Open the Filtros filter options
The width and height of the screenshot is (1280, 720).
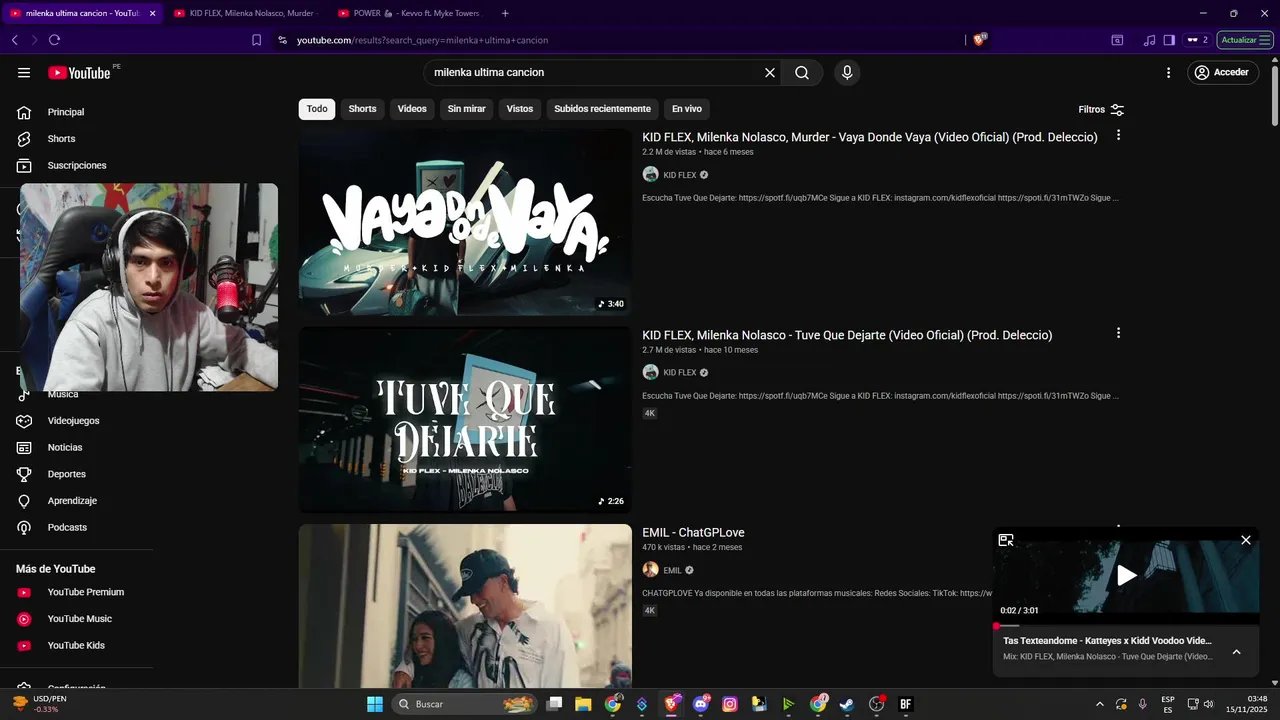[x=1101, y=110]
